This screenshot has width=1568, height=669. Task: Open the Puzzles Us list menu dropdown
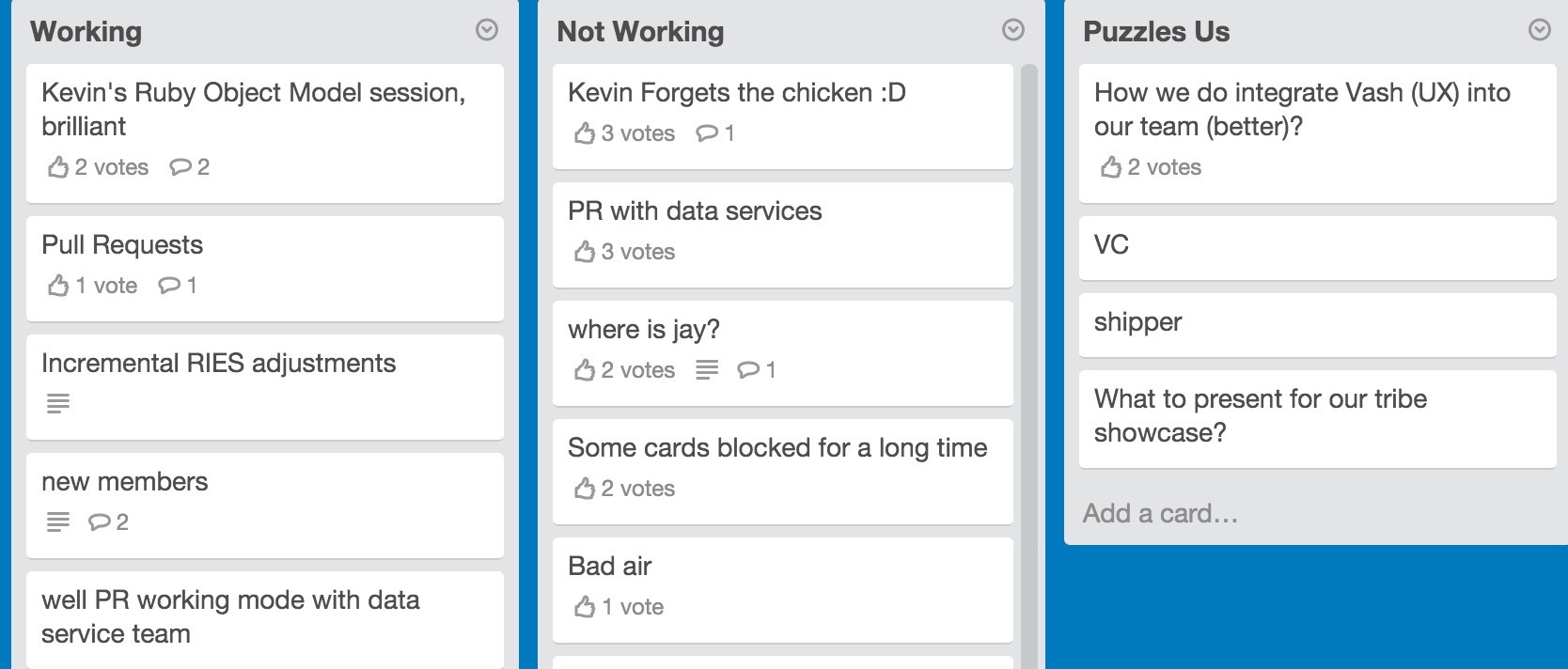1540,30
